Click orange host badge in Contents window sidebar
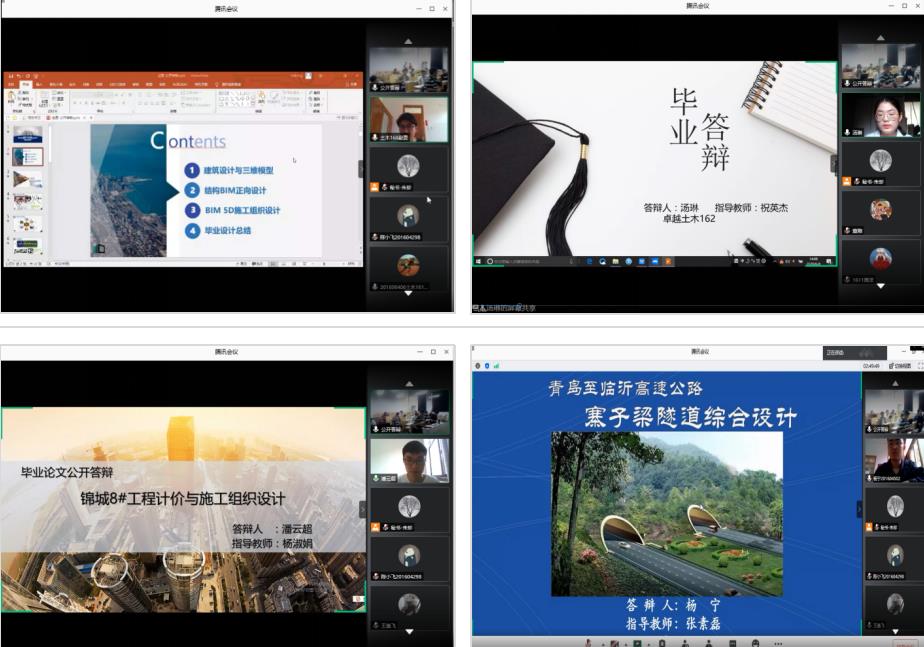Image resolution: width=924 pixels, height=647 pixels. (375, 187)
